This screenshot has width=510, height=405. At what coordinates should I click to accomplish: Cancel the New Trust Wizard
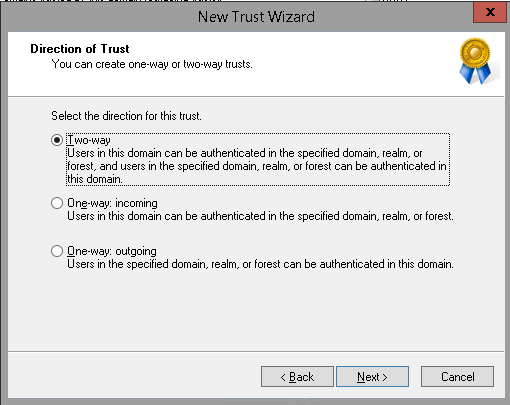coord(457,377)
